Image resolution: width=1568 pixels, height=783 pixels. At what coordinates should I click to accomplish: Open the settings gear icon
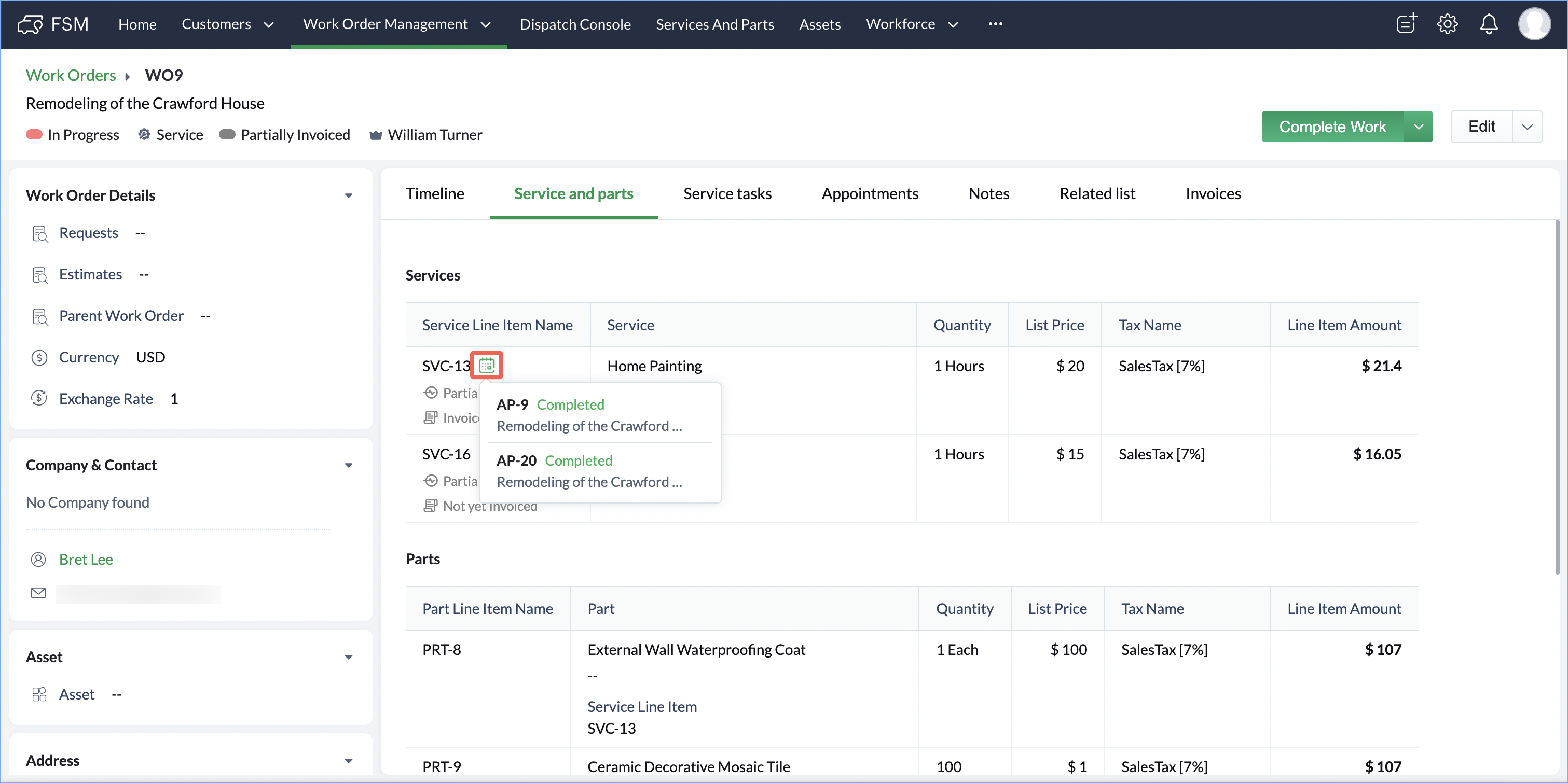click(1447, 24)
